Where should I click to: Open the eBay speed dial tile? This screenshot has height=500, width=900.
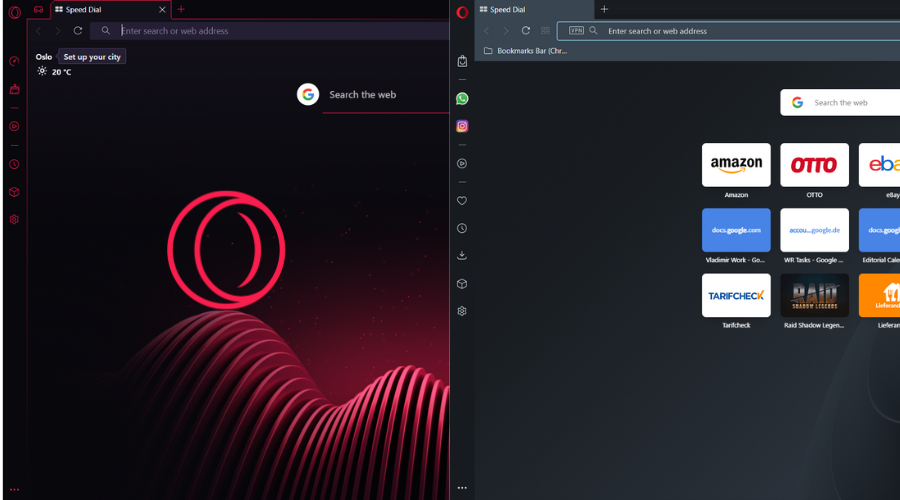click(879, 165)
